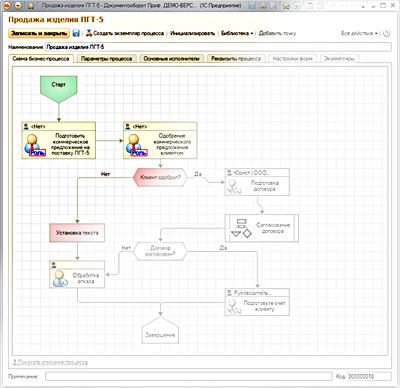Image resolution: width=400 pixels, height=388 pixels.
Task: Open Все действия dropdown menu
Action: click(x=359, y=33)
